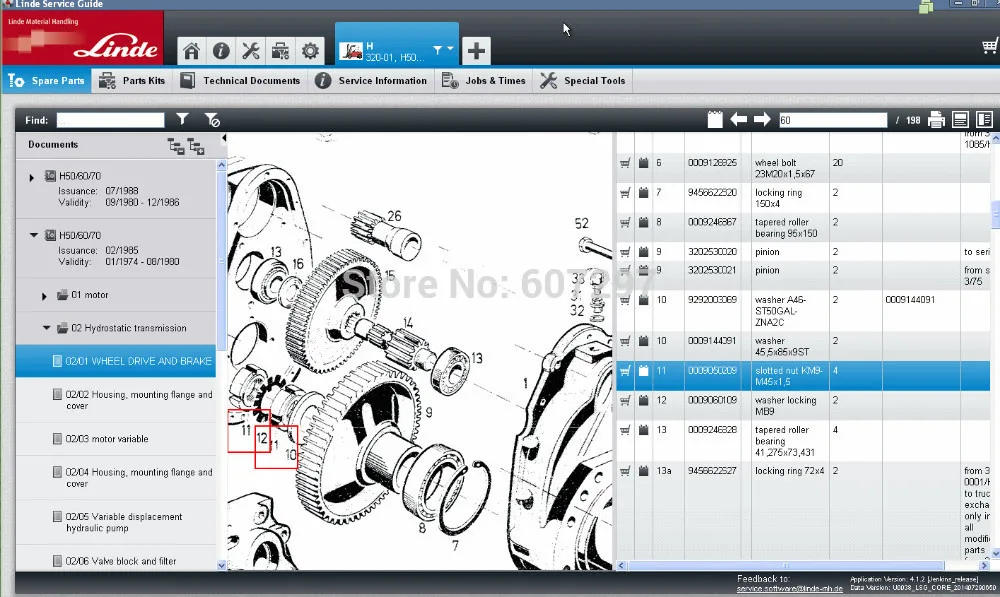Open the shopping cart in the header
Image resolution: width=1000 pixels, height=597 pixels.
click(x=990, y=46)
